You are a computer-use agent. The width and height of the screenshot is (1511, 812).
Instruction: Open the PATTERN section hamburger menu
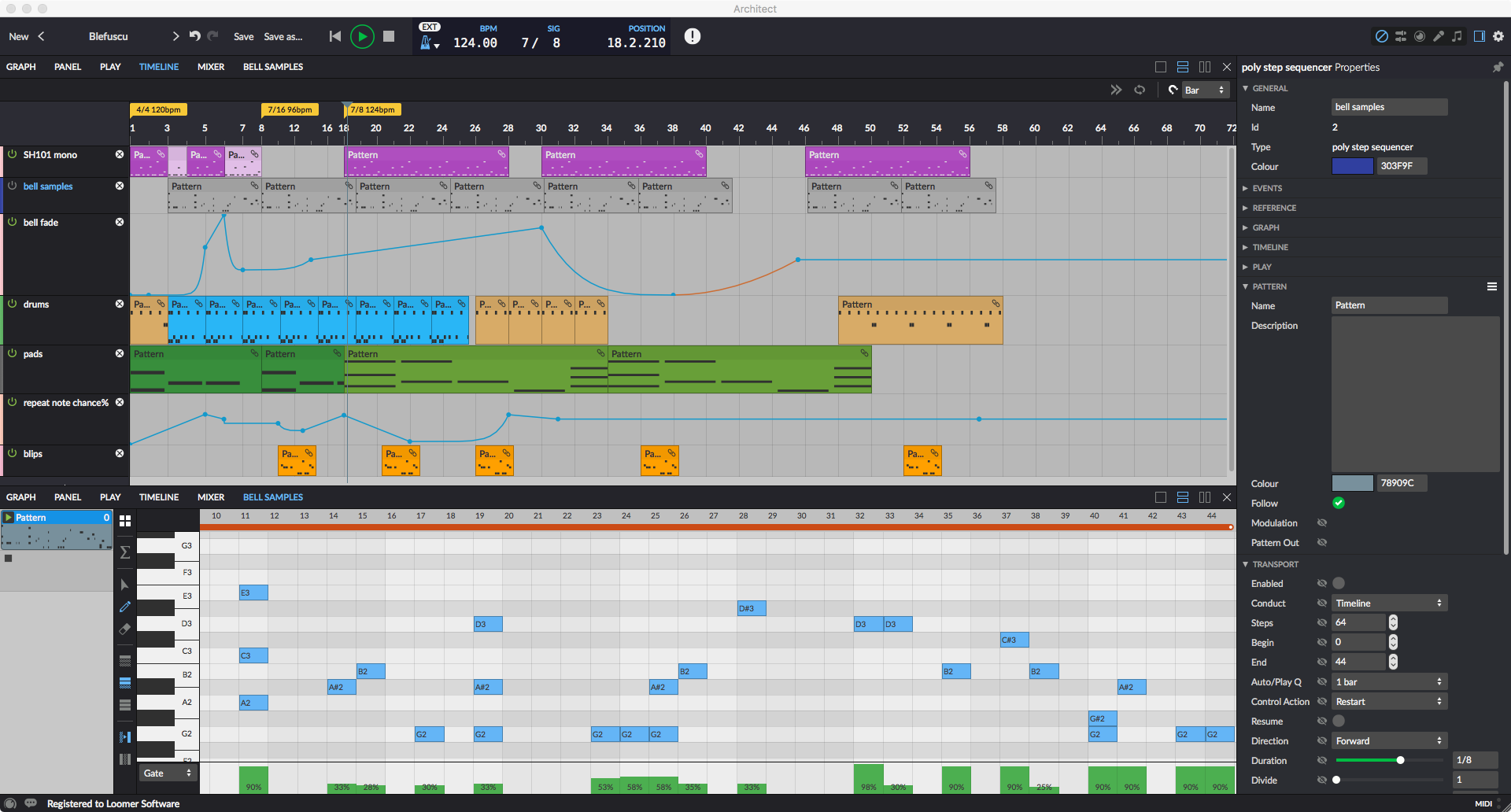tap(1492, 286)
